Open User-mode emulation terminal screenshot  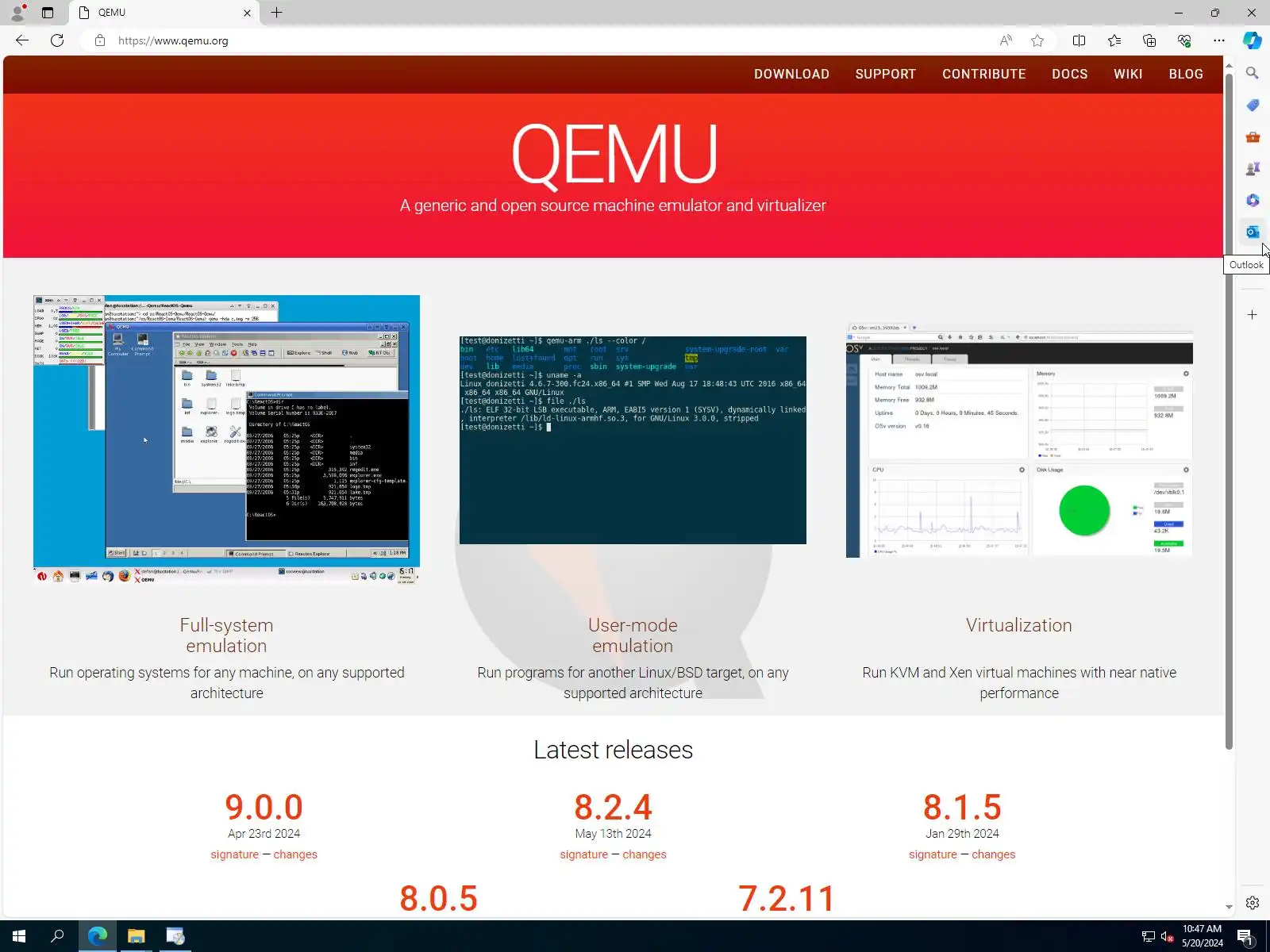(633, 440)
